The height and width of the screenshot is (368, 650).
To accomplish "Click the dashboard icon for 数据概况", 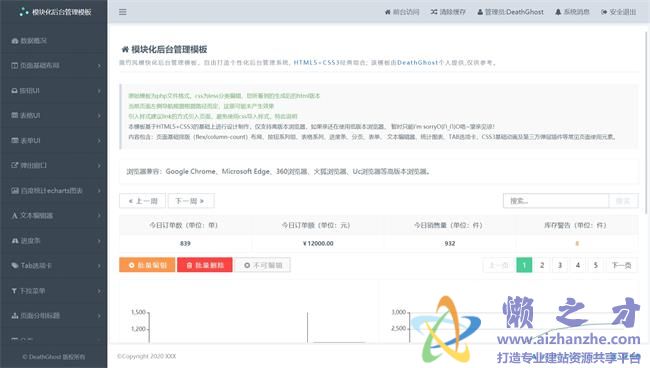I will coord(15,41).
